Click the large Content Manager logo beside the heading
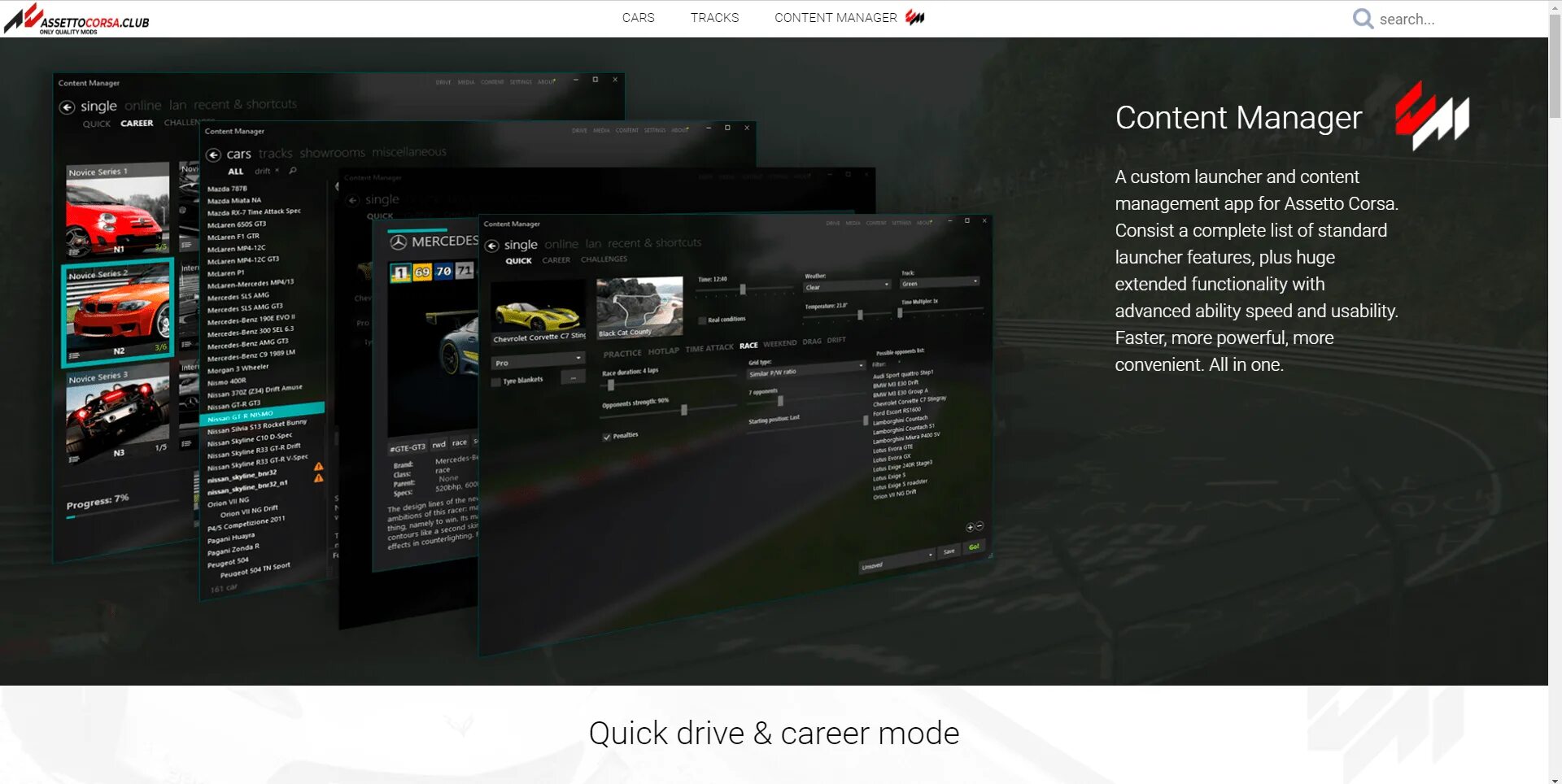This screenshot has height=784, width=1562. point(1432,116)
